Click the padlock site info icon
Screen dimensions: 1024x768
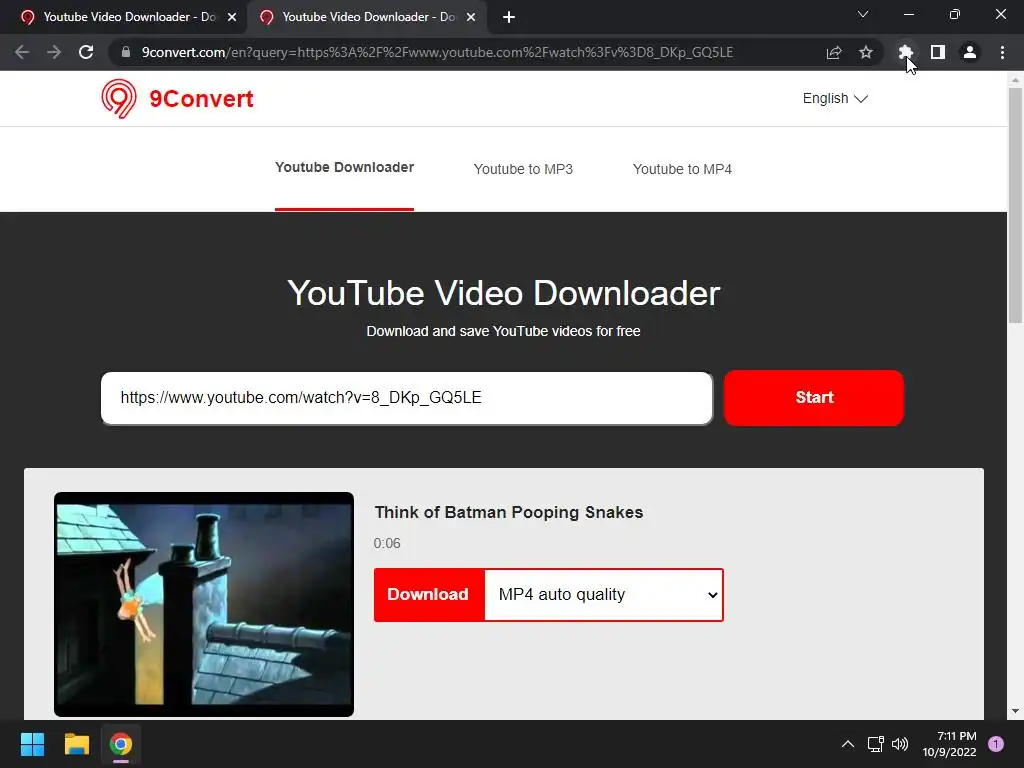[126, 52]
